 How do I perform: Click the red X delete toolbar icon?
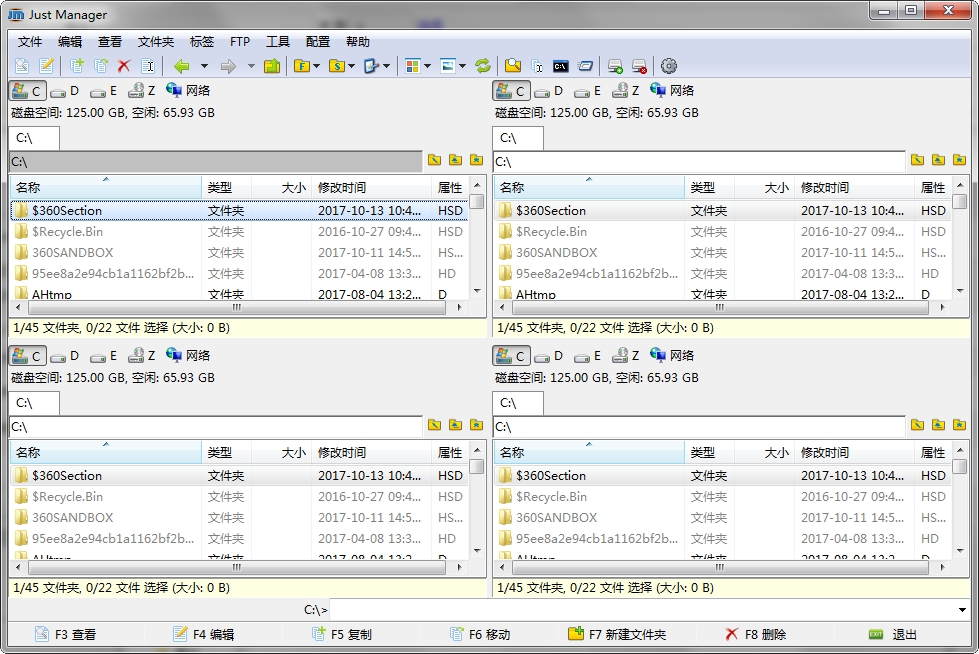tap(124, 66)
